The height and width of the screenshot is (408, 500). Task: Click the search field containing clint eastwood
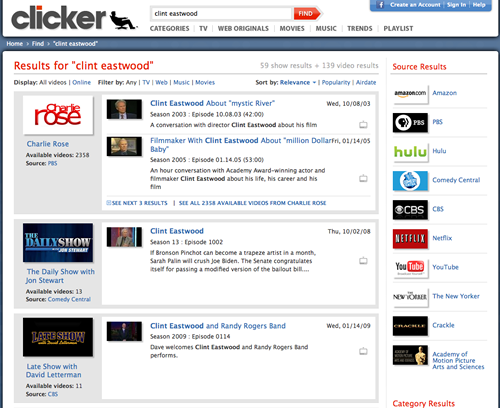pyautogui.click(x=221, y=14)
